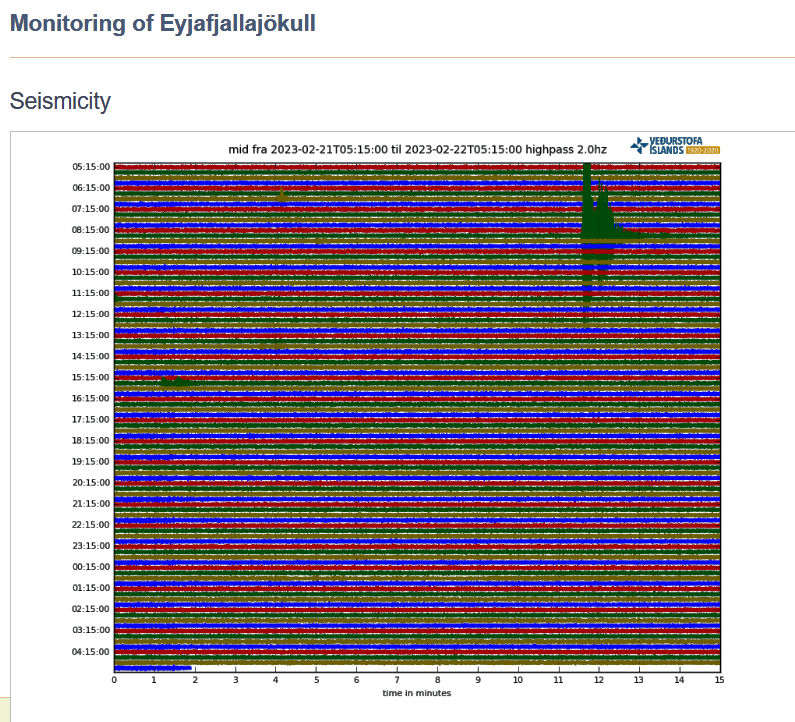Image resolution: width=795 pixels, height=722 pixels.
Task: Click the 15 minute tick on x-axis
Action: click(719, 680)
